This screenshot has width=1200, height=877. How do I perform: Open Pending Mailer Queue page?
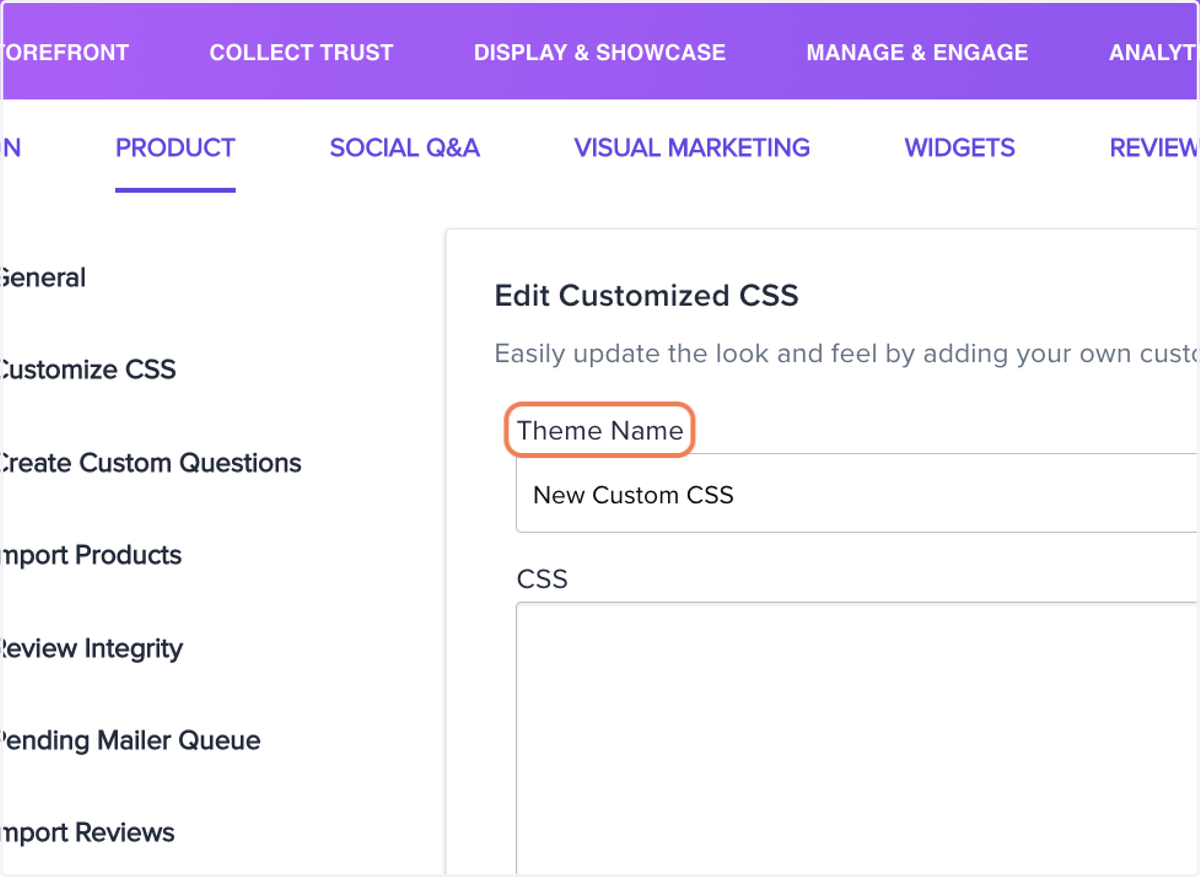point(130,741)
